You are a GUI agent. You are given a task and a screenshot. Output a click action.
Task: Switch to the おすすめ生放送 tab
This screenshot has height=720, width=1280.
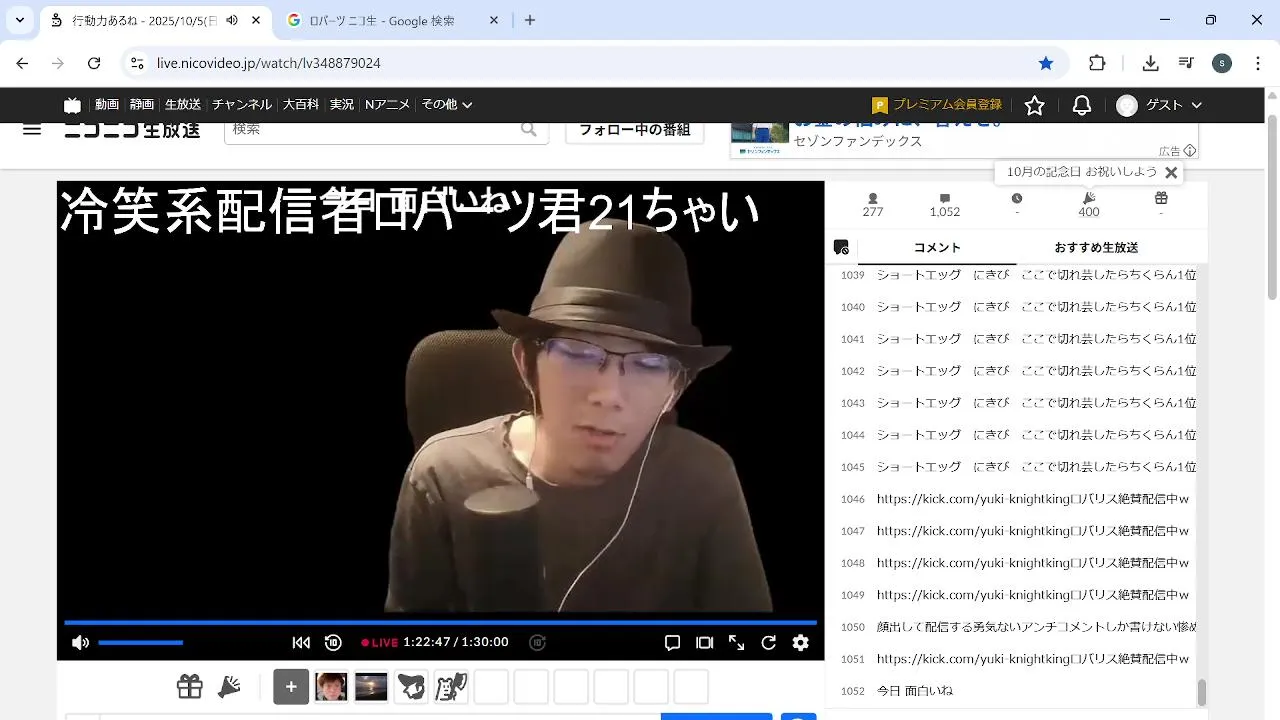pyautogui.click(x=1096, y=247)
